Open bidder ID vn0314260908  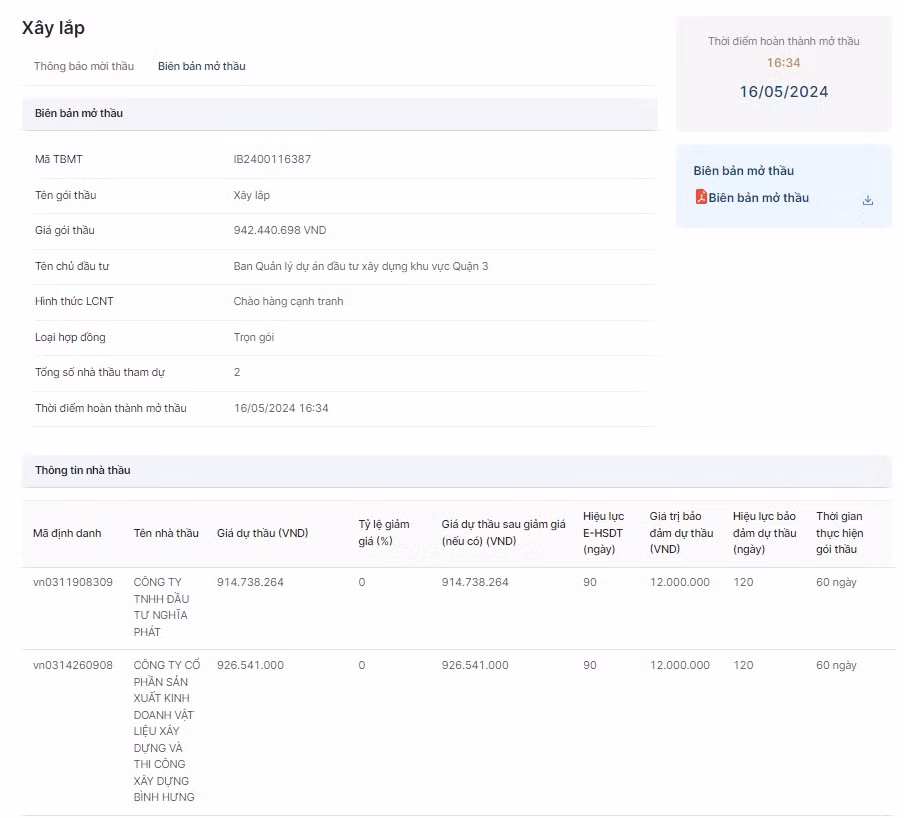coord(73,665)
